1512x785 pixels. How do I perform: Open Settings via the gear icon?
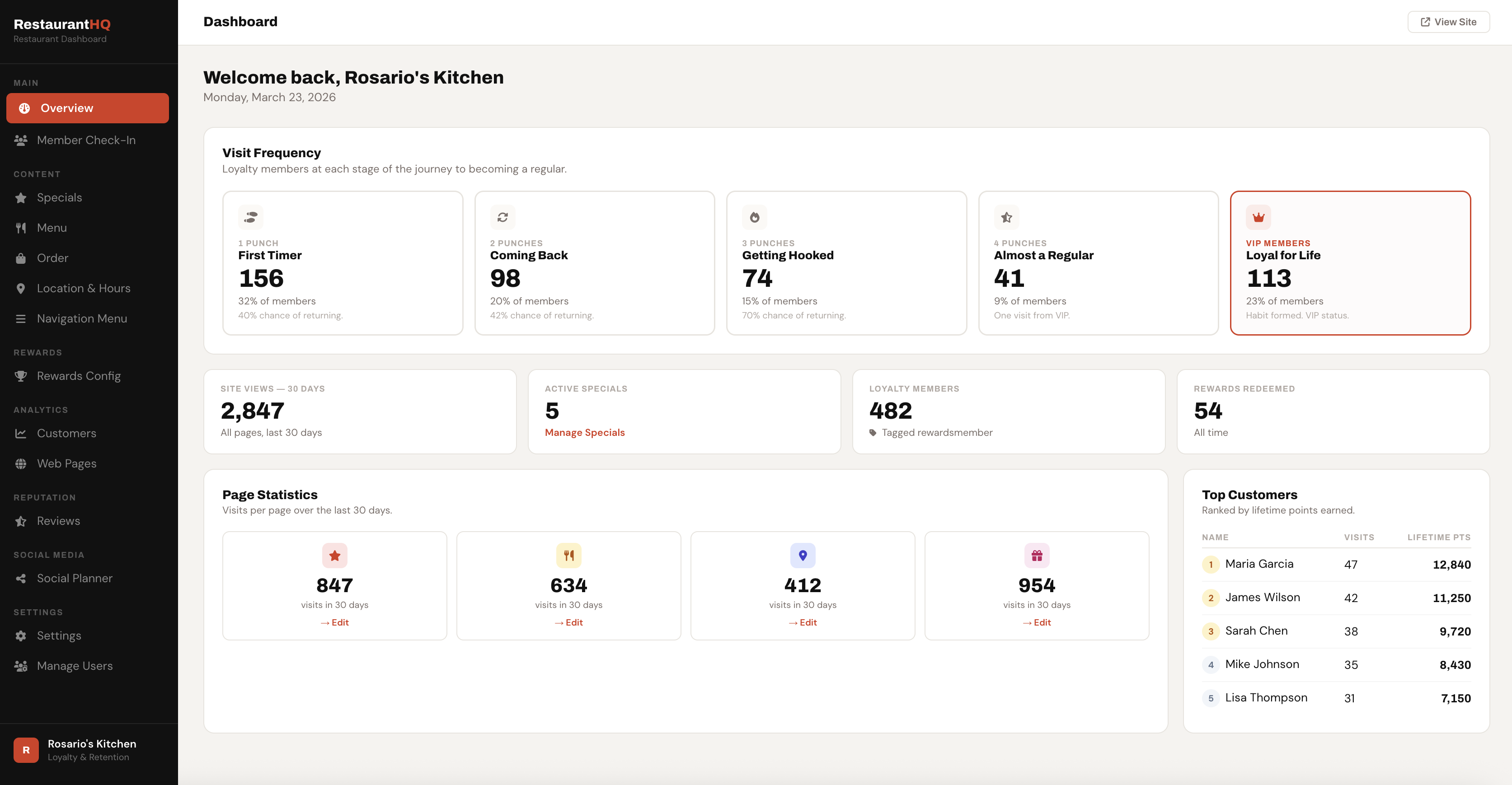(x=21, y=635)
